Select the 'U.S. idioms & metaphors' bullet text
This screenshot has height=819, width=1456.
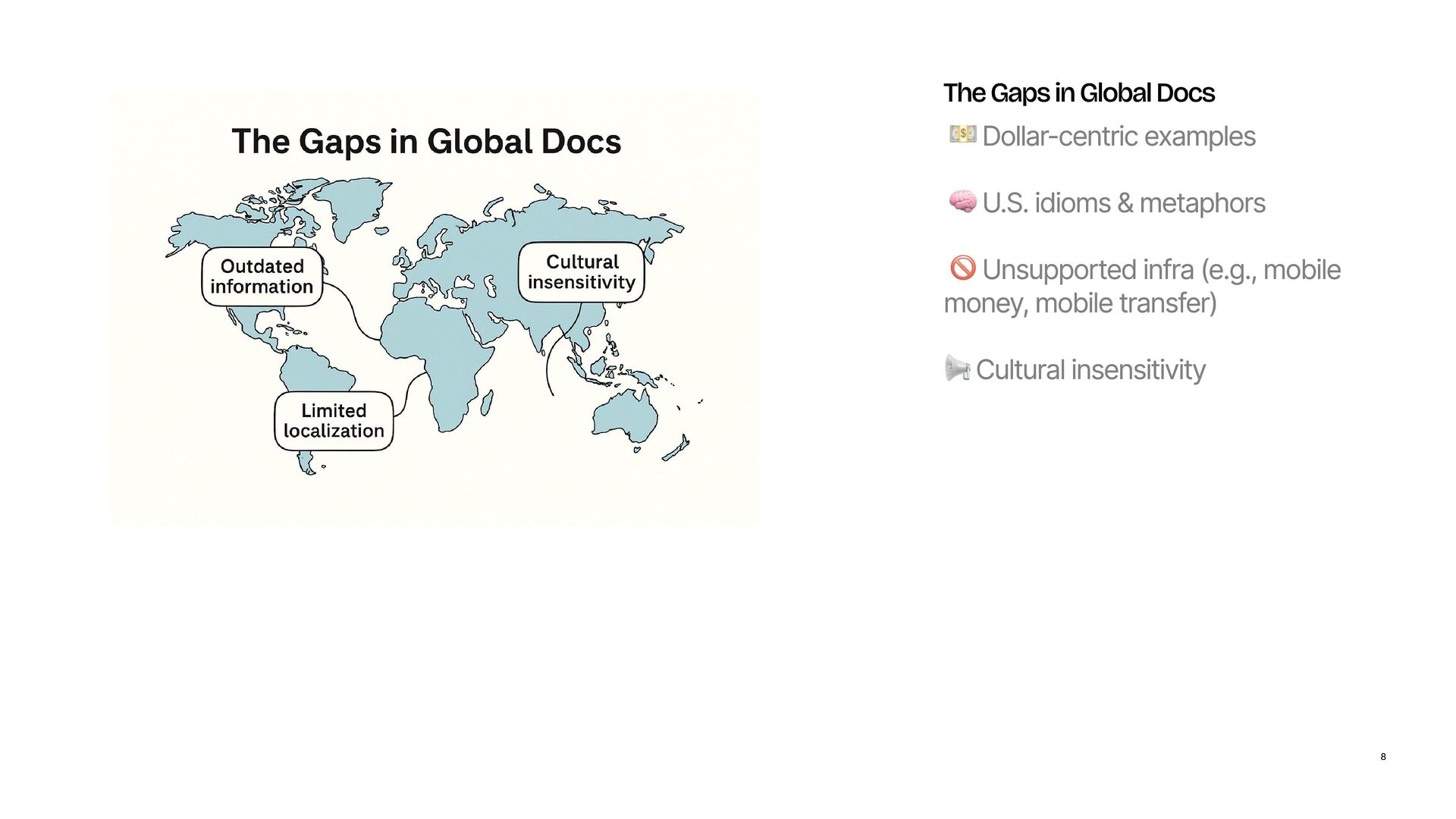point(1123,203)
